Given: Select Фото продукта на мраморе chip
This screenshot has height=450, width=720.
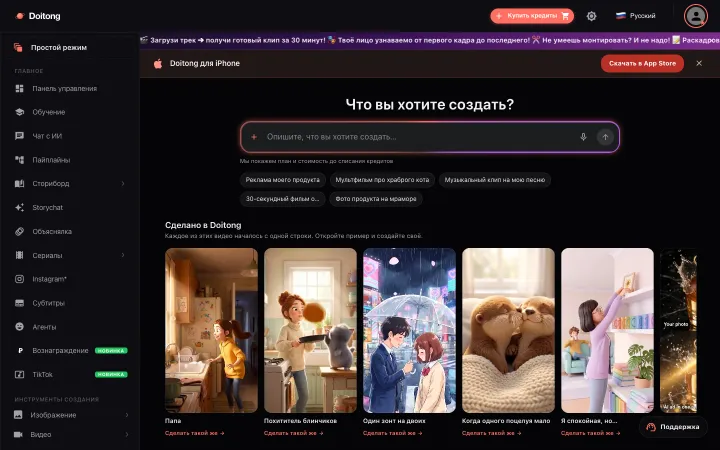Looking at the screenshot, I should coord(376,199).
